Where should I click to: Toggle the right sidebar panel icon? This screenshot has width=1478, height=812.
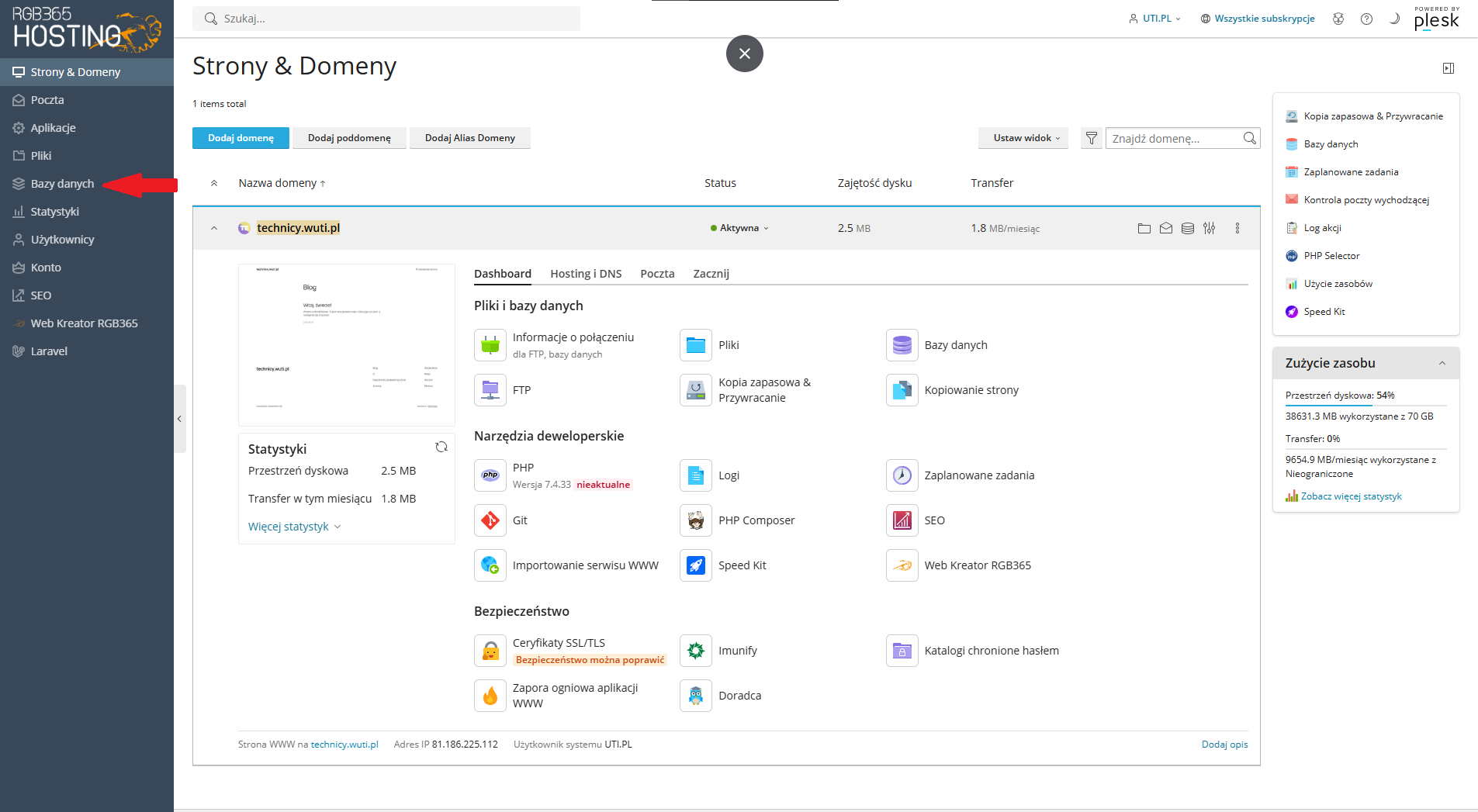[1449, 68]
